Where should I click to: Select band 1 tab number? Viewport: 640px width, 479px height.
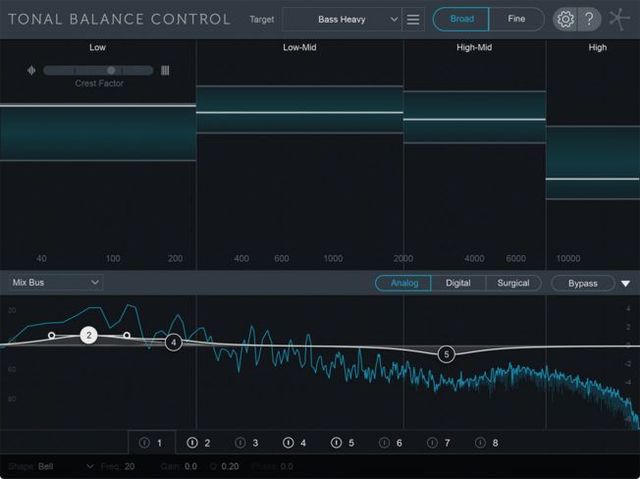click(x=159, y=443)
